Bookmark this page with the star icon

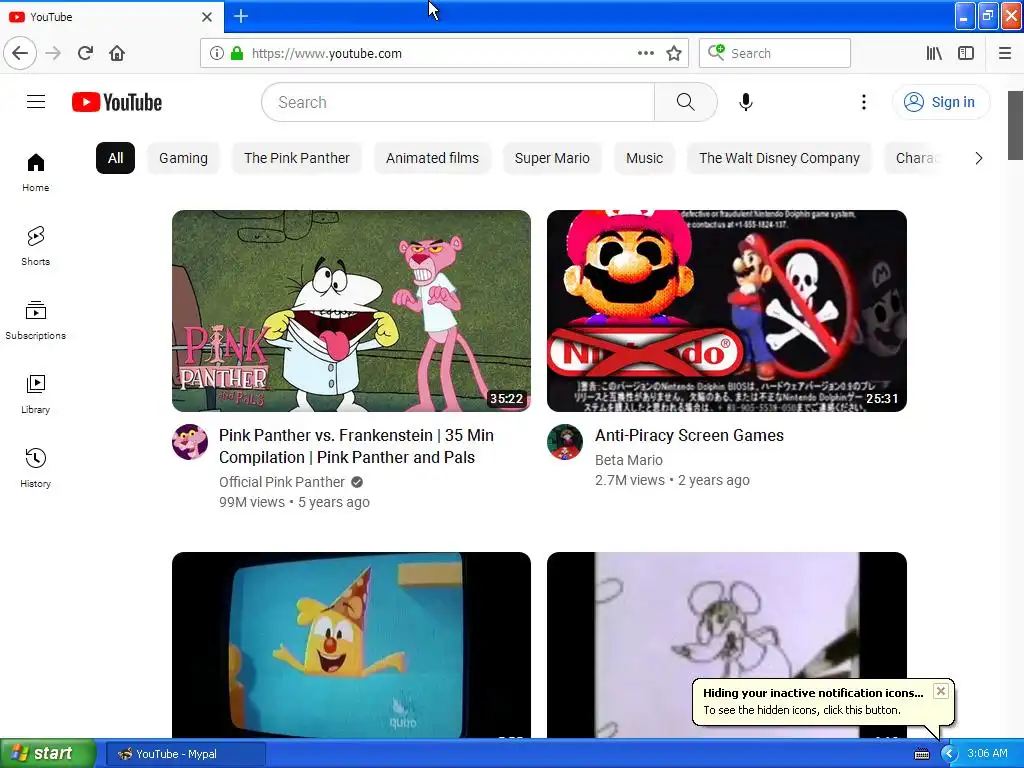674,54
